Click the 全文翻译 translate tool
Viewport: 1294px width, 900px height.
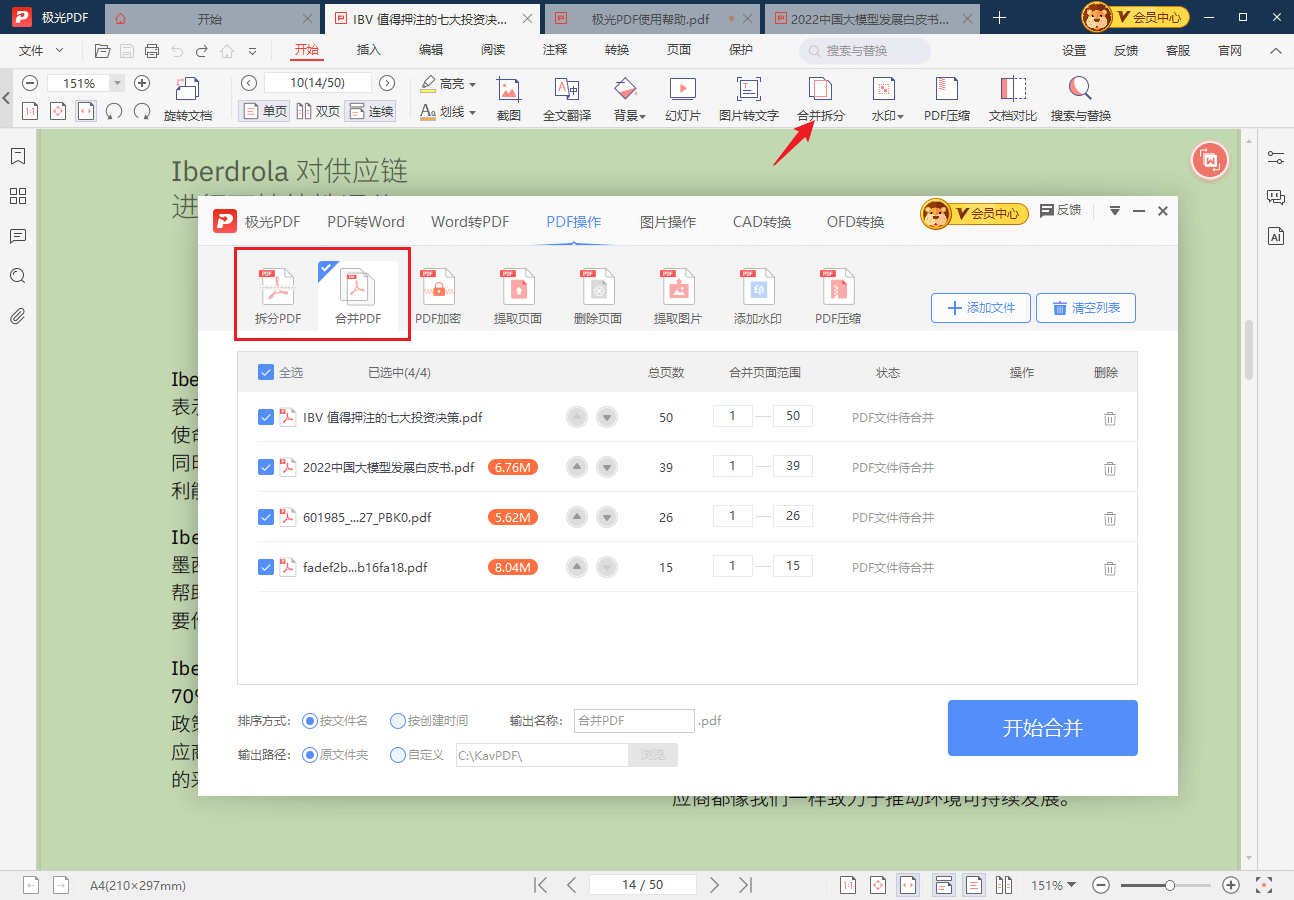(x=568, y=99)
